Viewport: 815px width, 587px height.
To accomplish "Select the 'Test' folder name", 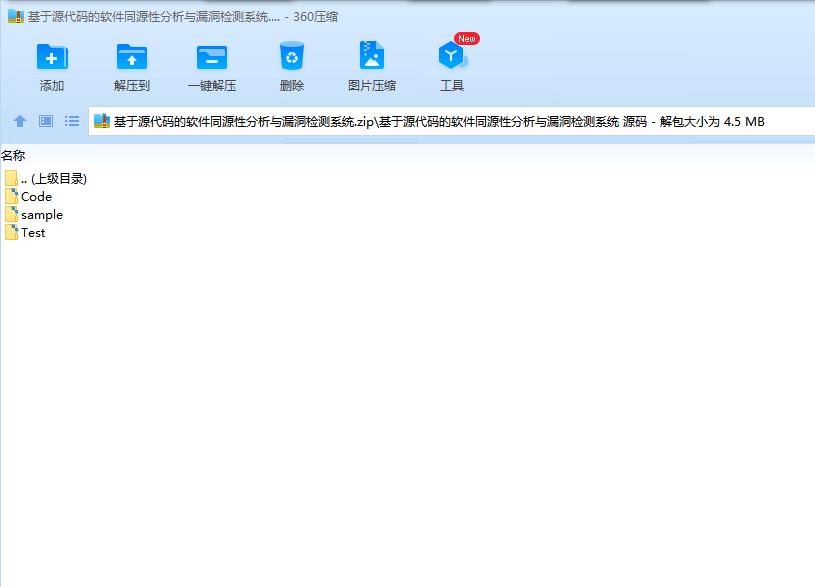I will click(33, 232).
